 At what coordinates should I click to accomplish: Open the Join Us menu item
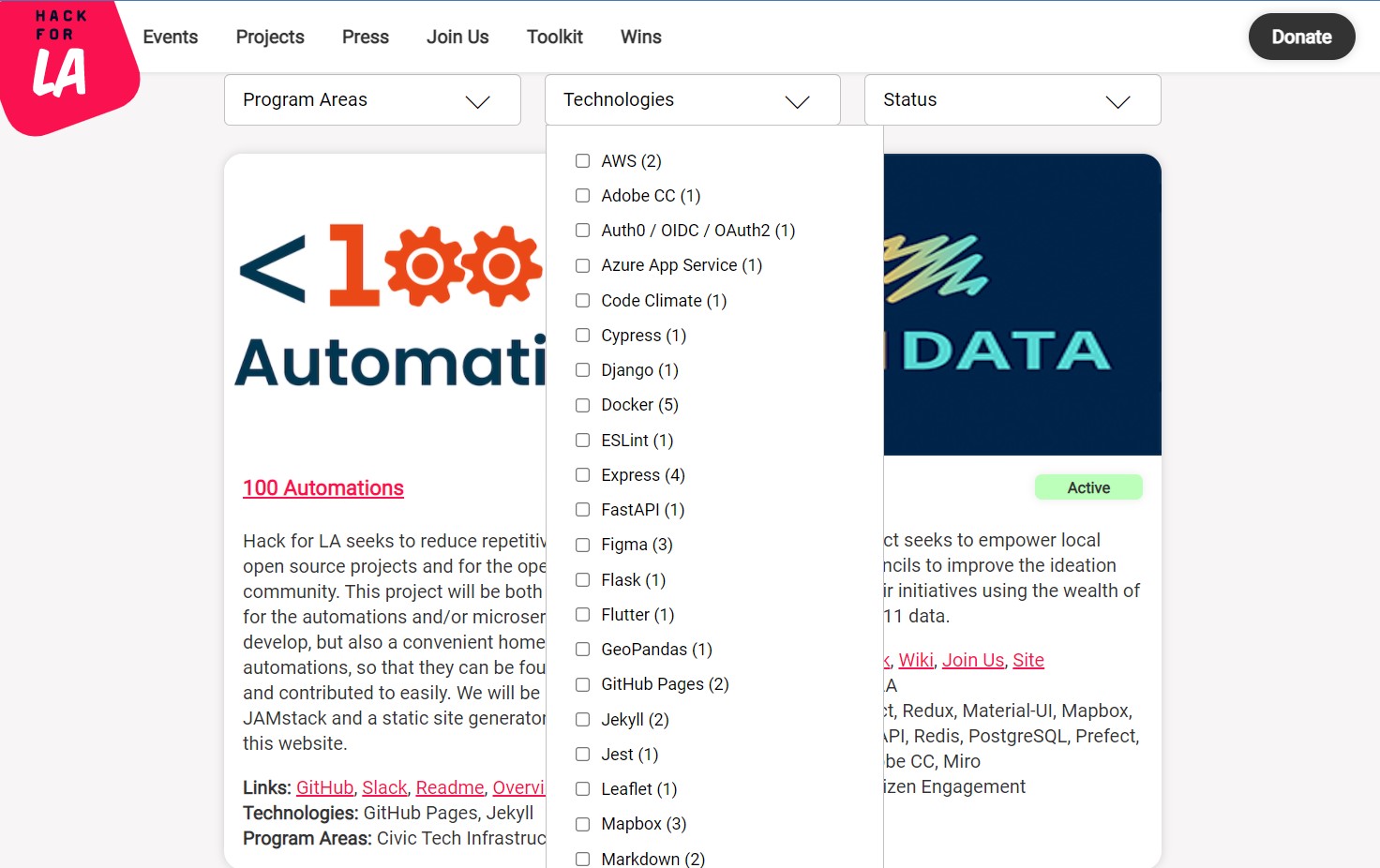click(457, 37)
